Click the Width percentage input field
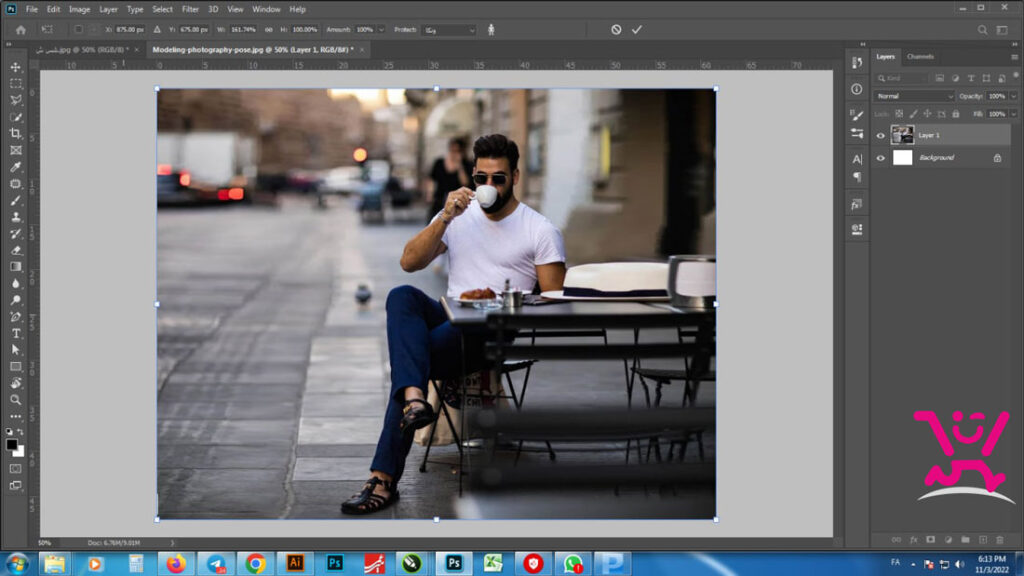The height and width of the screenshot is (576, 1024). tap(244, 30)
